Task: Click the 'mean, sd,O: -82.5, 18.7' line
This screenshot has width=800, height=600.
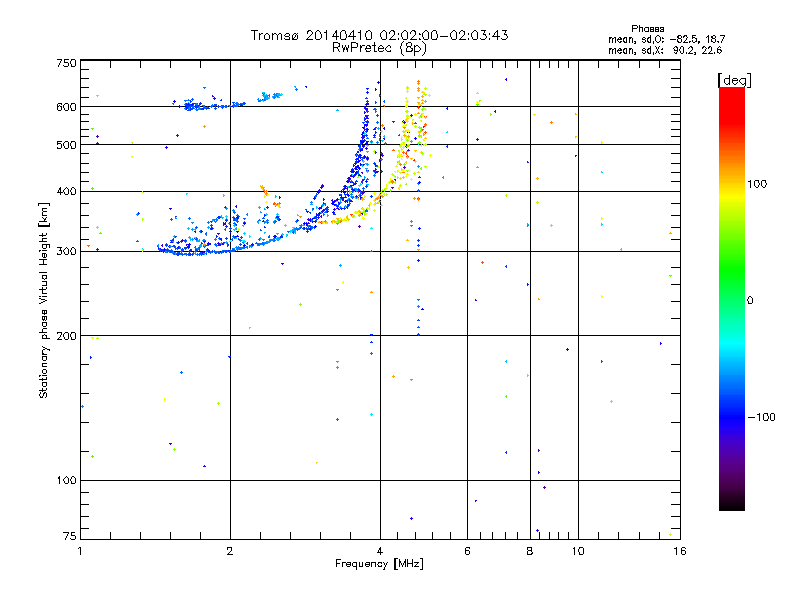Action: point(666,39)
